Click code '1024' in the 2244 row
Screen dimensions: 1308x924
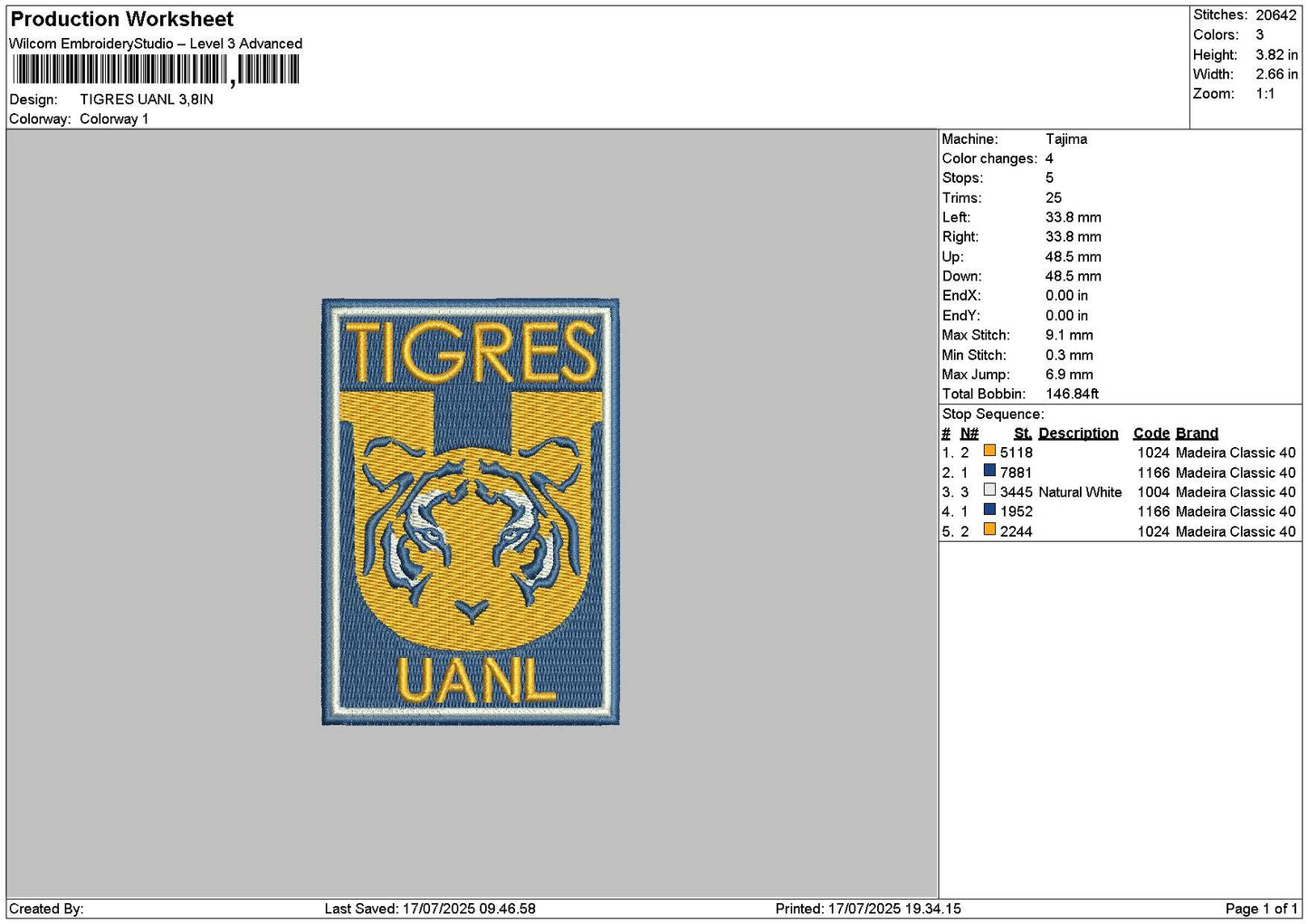(x=1154, y=532)
